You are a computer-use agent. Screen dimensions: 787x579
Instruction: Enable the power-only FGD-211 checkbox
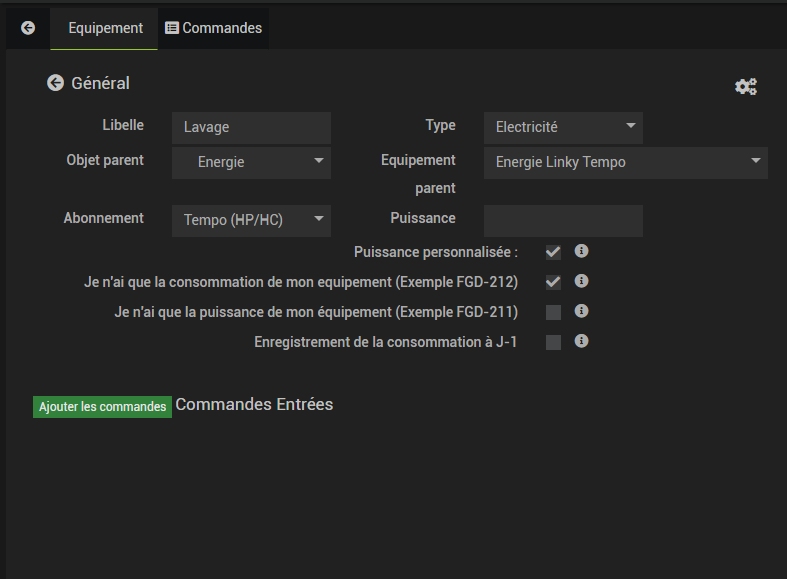point(553,312)
